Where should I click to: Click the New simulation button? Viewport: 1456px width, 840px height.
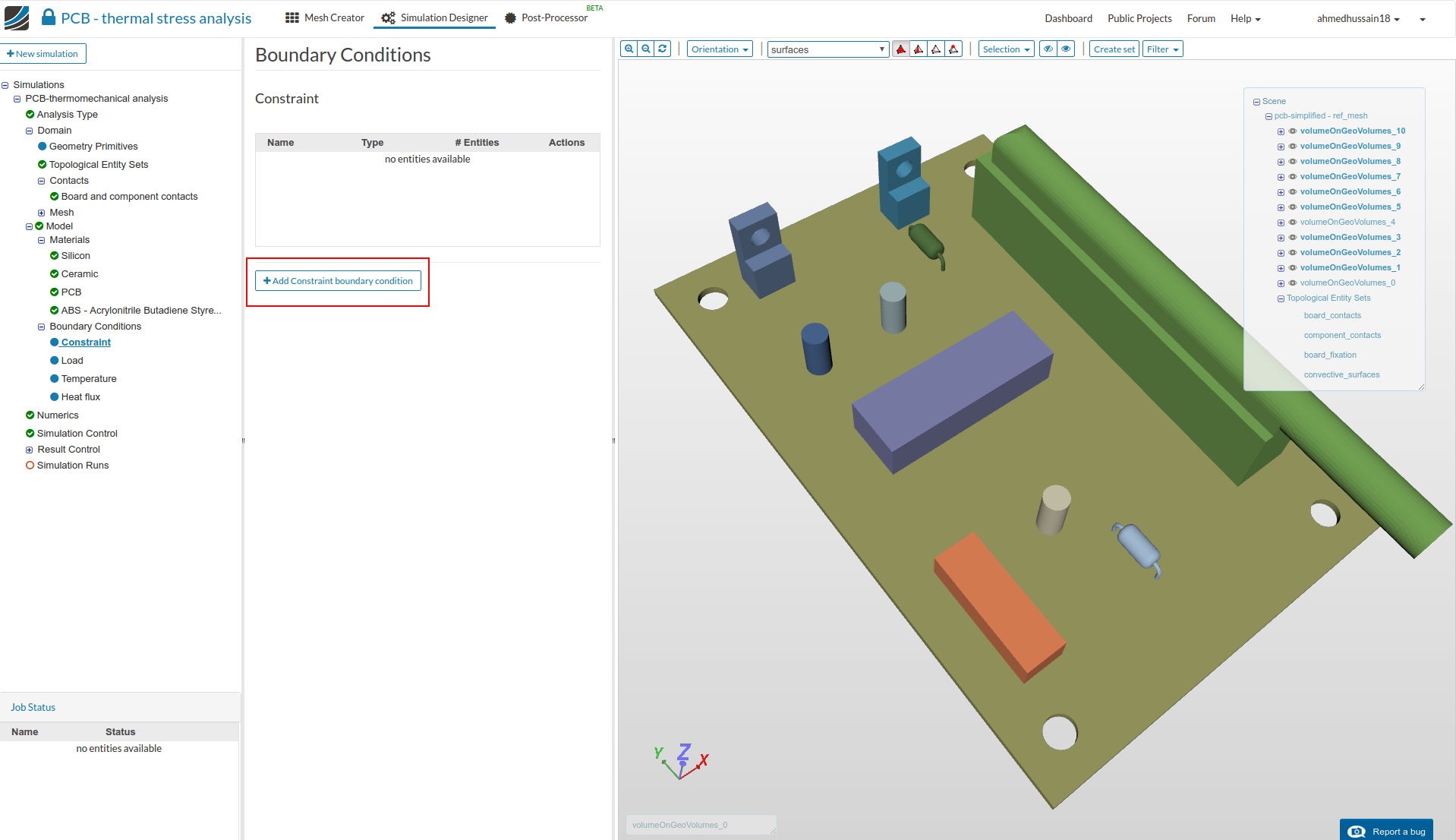[43, 54]
